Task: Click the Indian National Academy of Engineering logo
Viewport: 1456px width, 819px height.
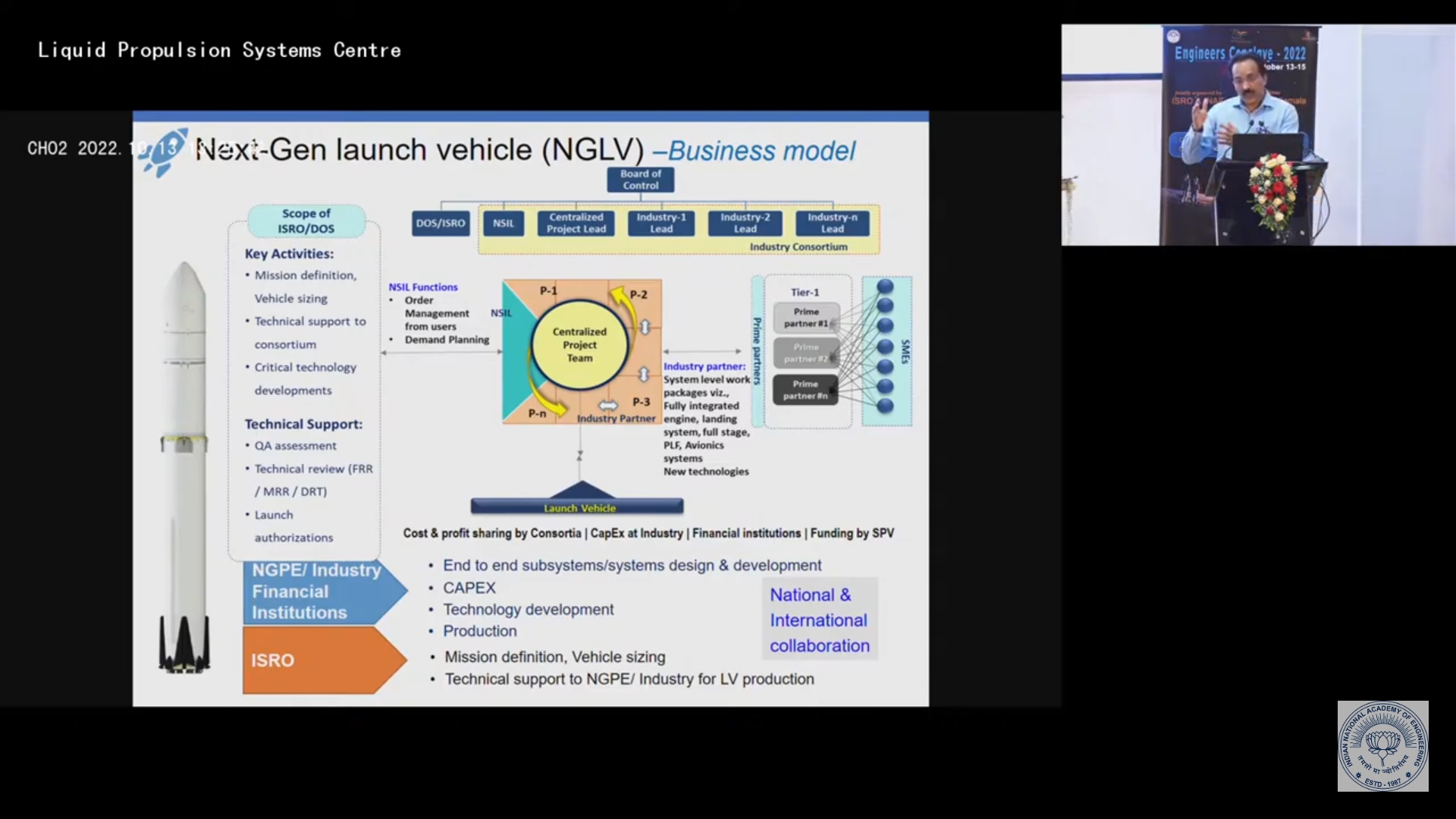Action: (1382, 746)
